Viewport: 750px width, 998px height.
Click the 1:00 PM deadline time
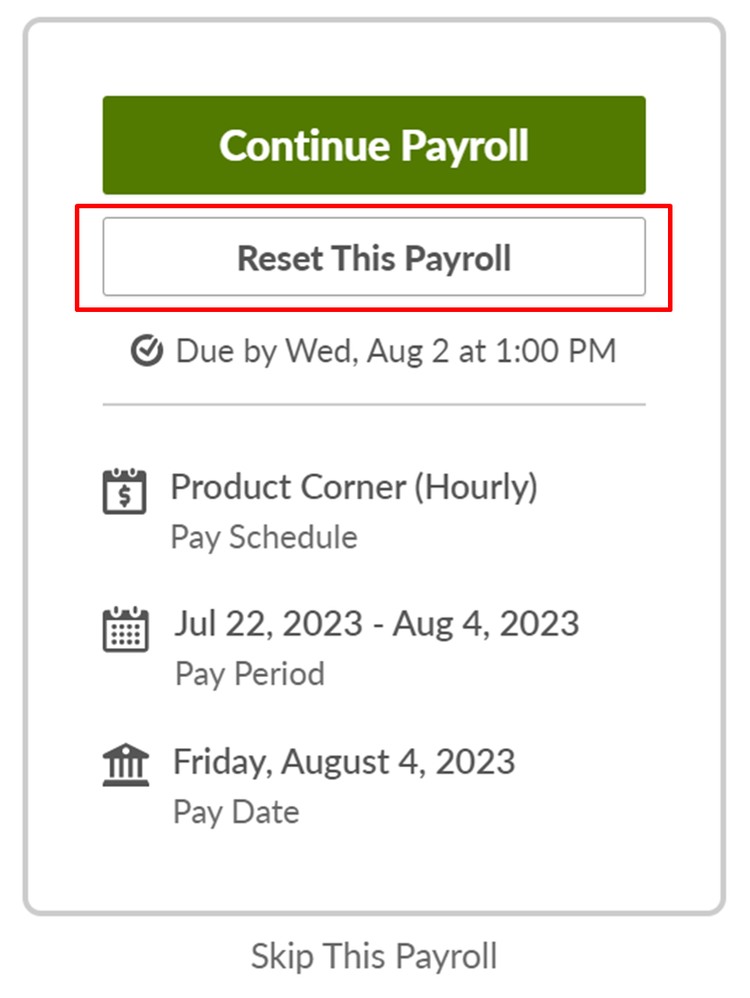coord(555,351)
